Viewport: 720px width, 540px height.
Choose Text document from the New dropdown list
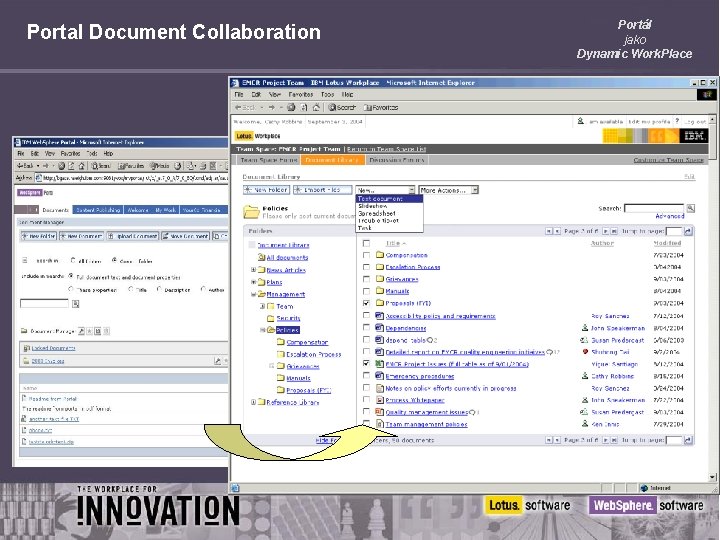(389, 199)
